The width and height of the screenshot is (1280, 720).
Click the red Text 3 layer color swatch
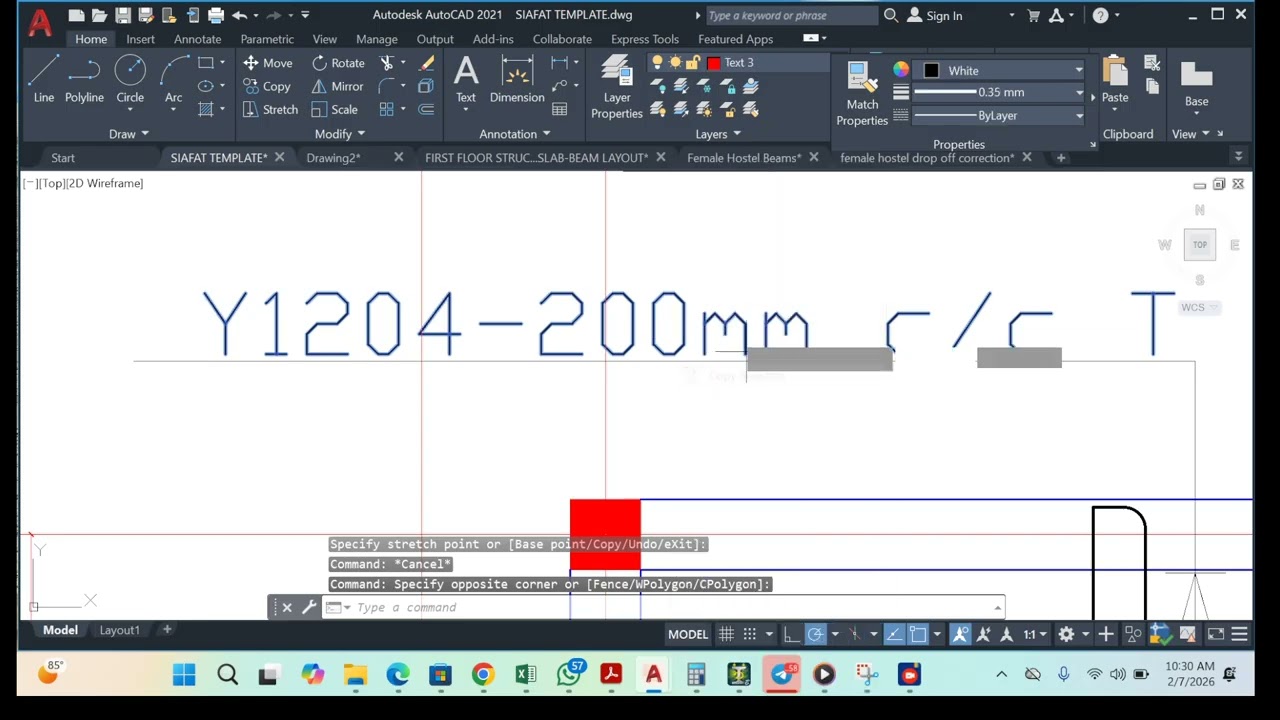[x=713, y=63]
